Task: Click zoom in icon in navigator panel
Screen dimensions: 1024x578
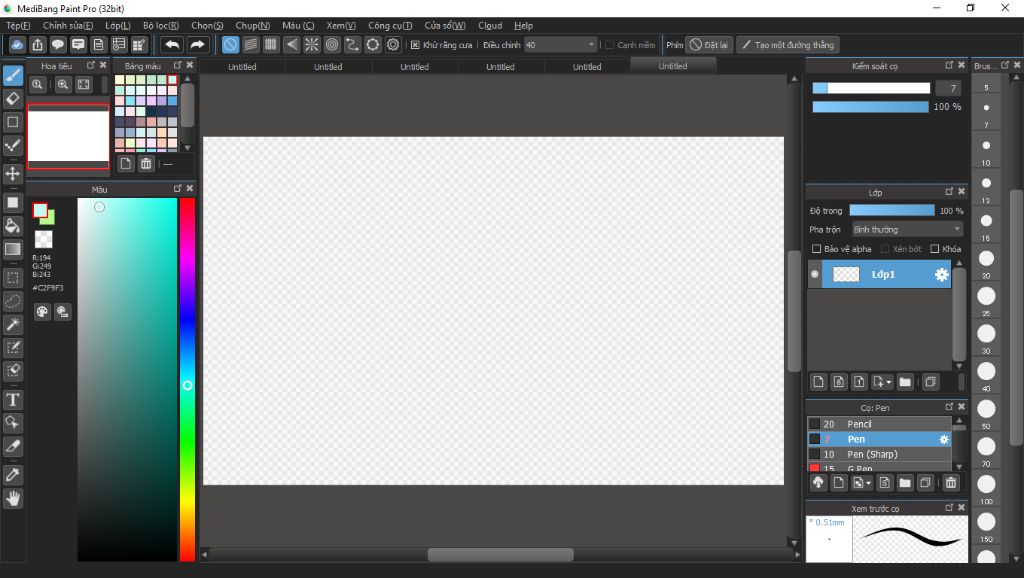Action: (63, 84)
